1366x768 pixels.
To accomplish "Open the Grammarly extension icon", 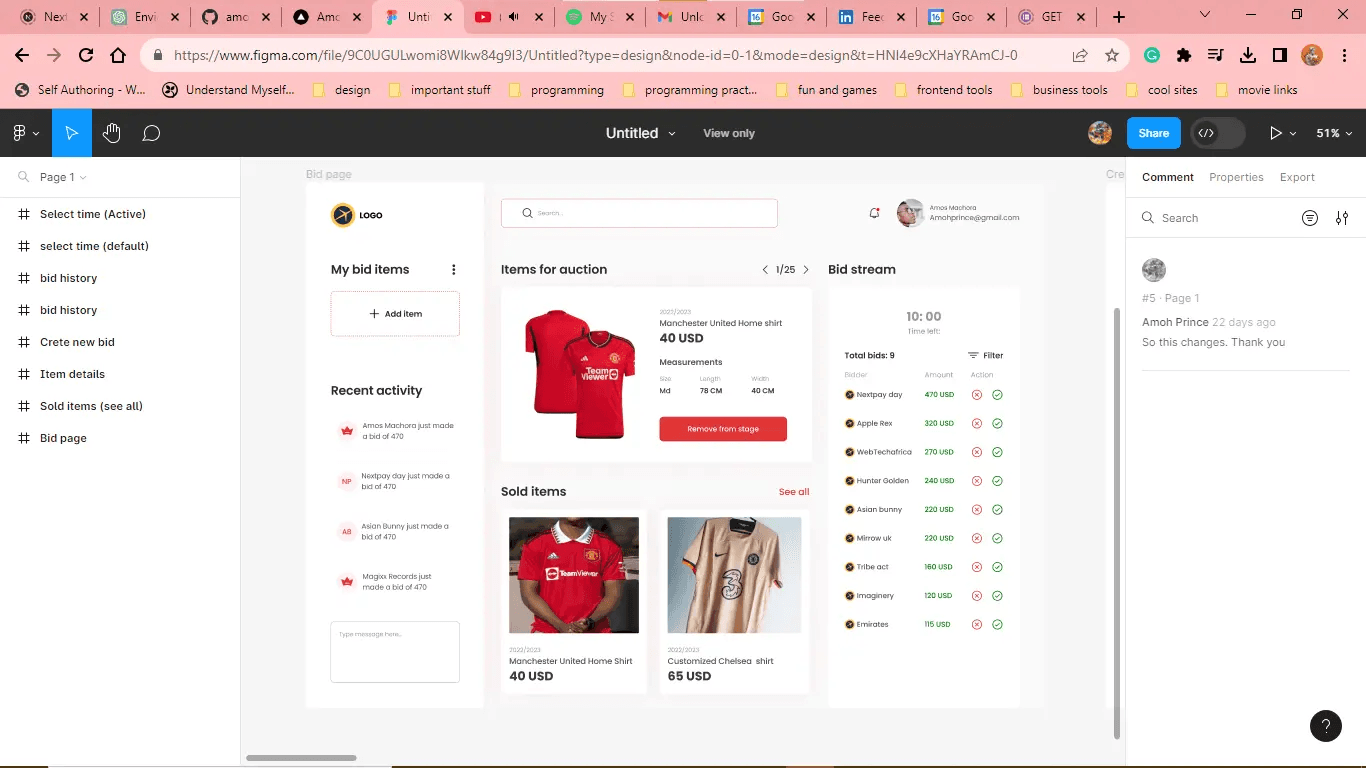I will 1152,55.
